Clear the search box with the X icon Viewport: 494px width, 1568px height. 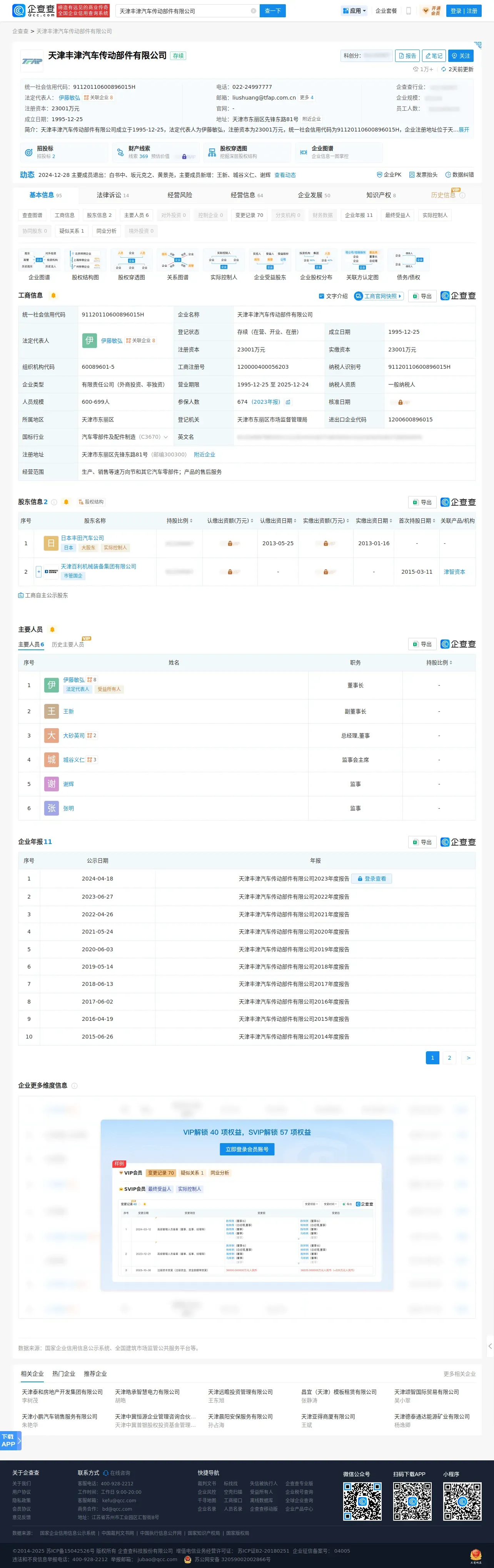tap(254, 11)
